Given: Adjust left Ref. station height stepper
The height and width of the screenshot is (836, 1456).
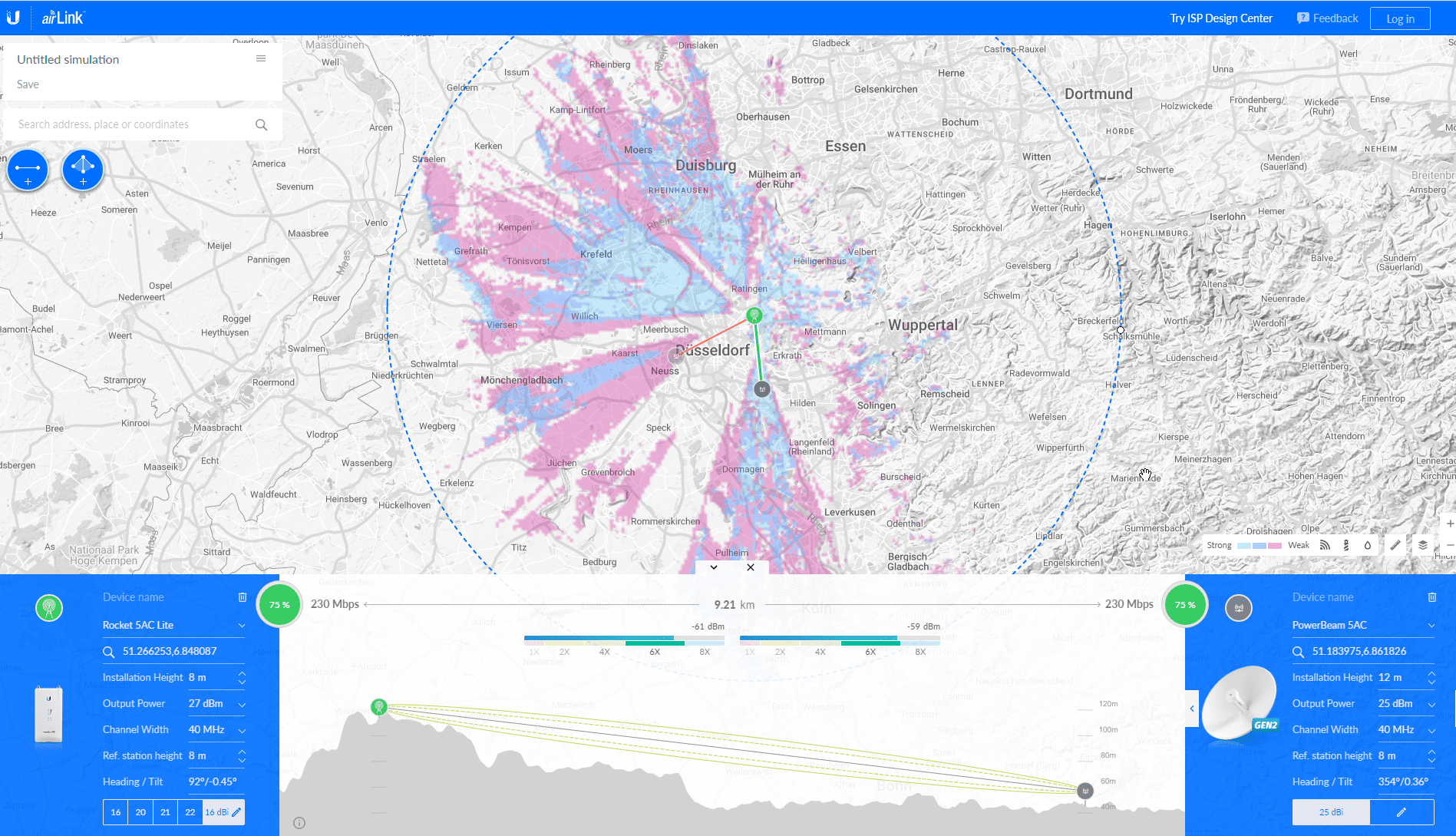Looking at the screenshot, I should (x=242, y=756).
